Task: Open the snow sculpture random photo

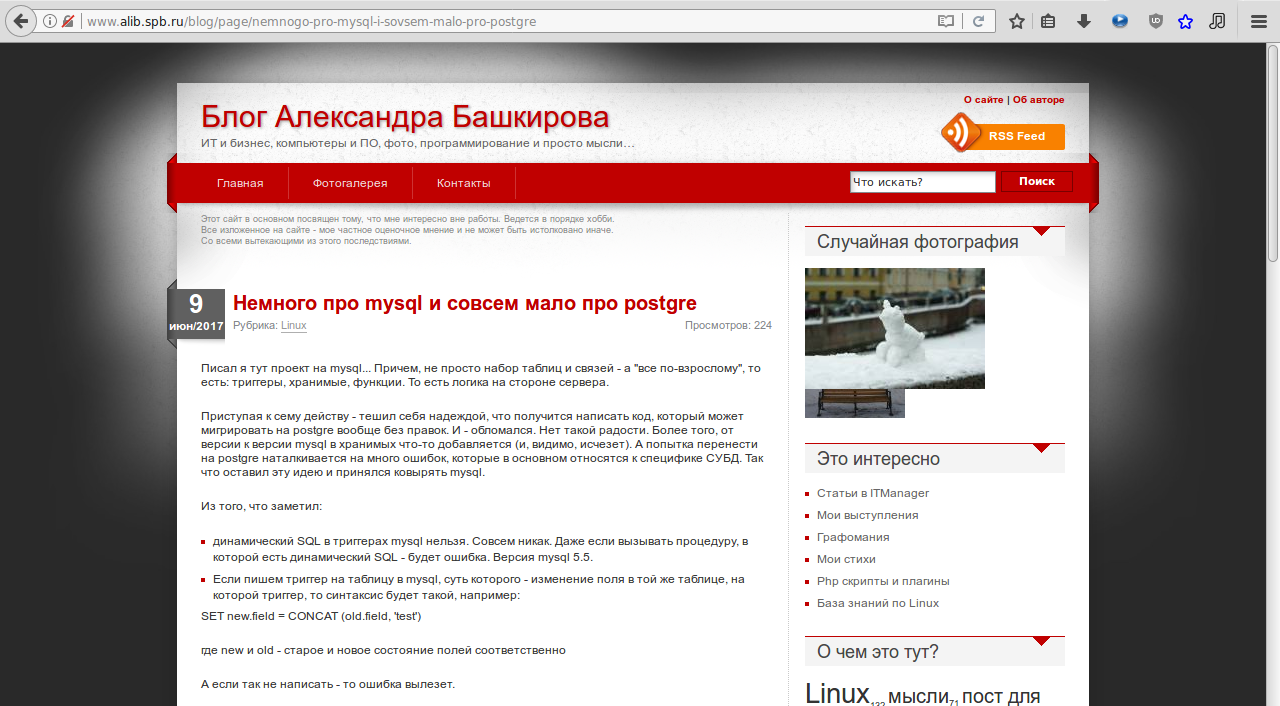Action: click(x=895, y=328)
